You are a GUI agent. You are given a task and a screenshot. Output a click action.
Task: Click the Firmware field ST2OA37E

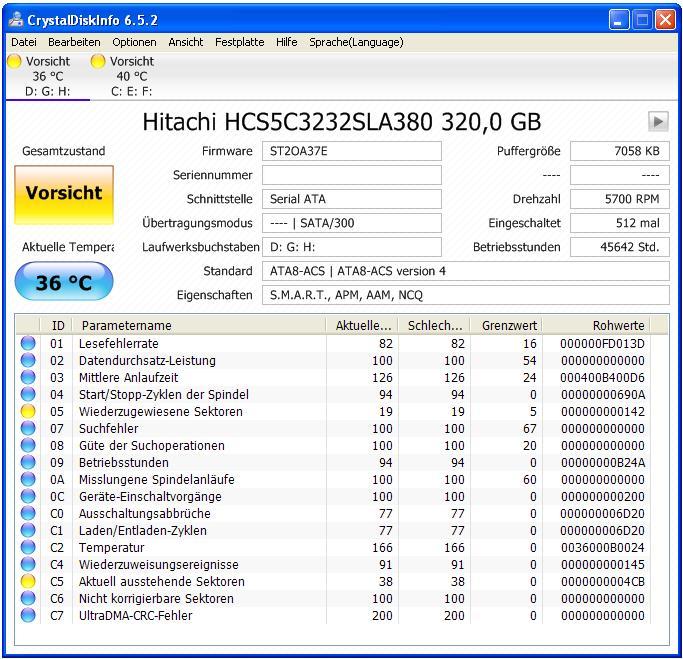point(352,151)
